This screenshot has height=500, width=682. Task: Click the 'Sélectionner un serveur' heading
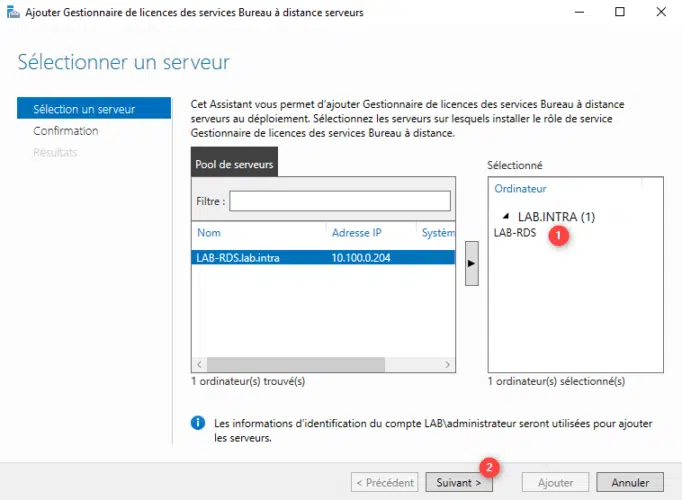click(124, 62)
